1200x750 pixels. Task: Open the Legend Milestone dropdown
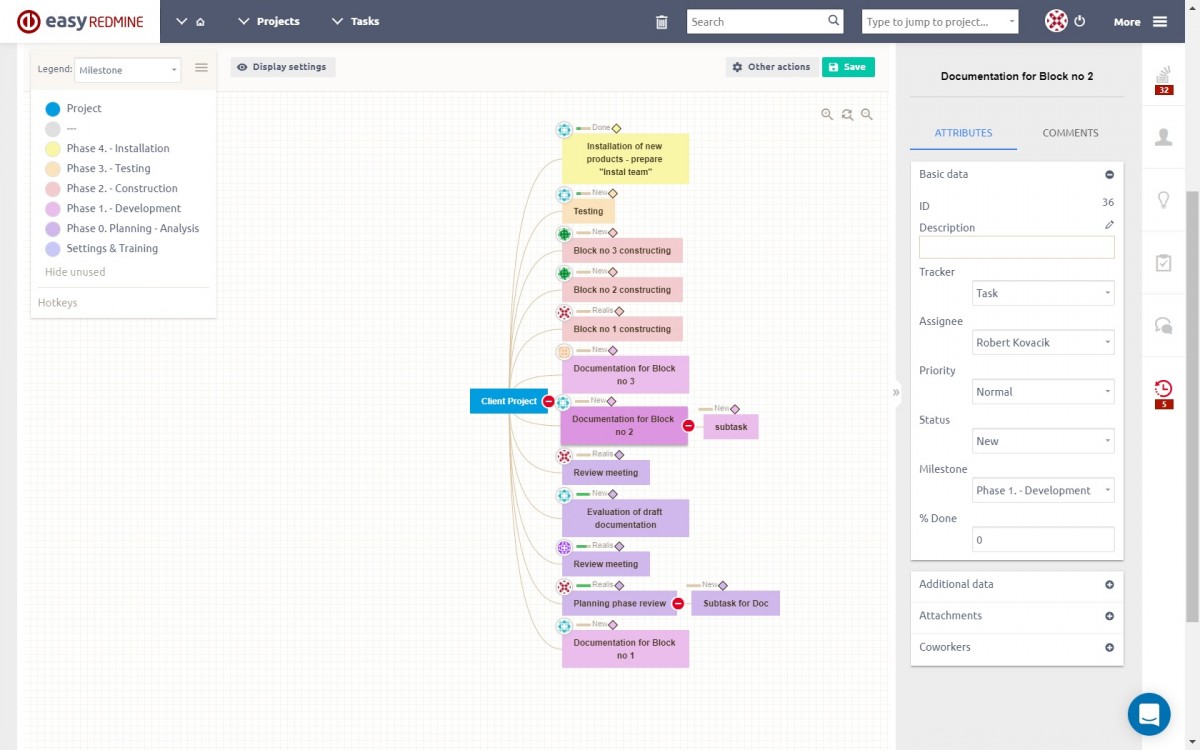click(x=128, y=70)
